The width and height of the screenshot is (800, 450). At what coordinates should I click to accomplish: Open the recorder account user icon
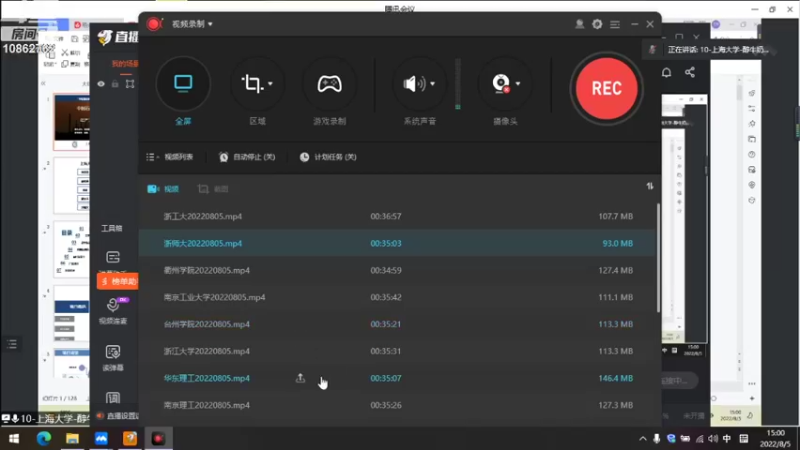[580, 24]
